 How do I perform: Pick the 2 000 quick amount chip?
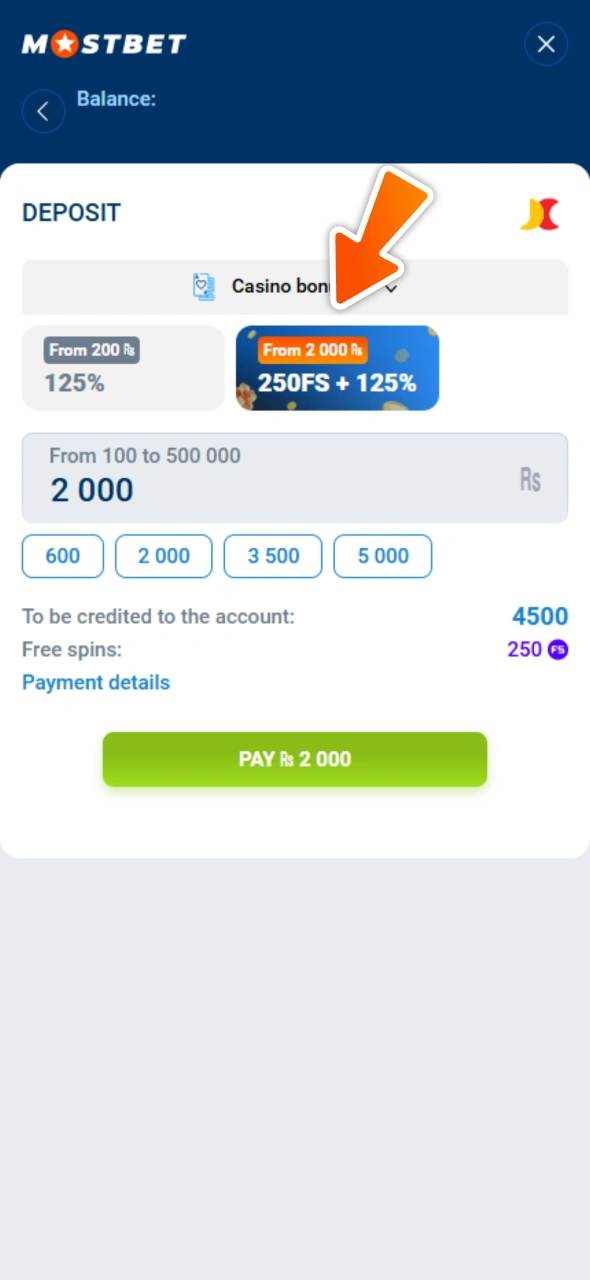[x=163, y=556]
